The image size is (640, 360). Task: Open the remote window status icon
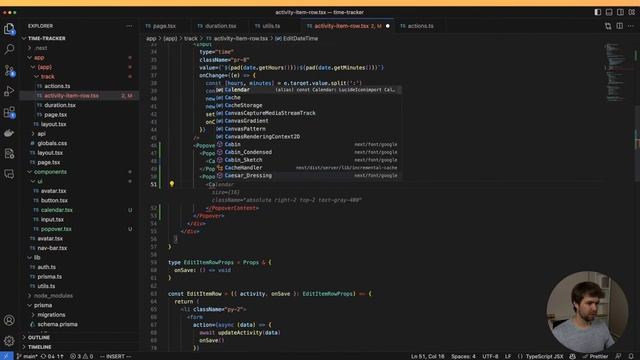coord(6,356)
